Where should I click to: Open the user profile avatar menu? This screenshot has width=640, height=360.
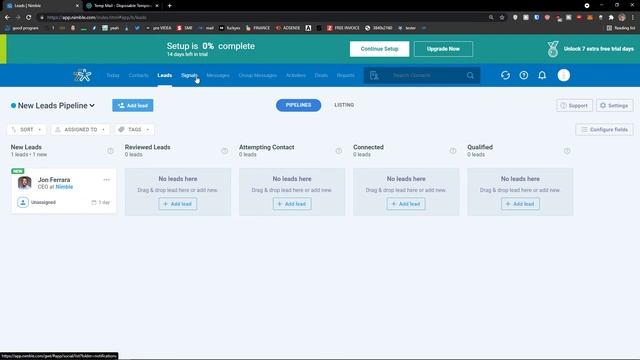(x=564, y=75)
